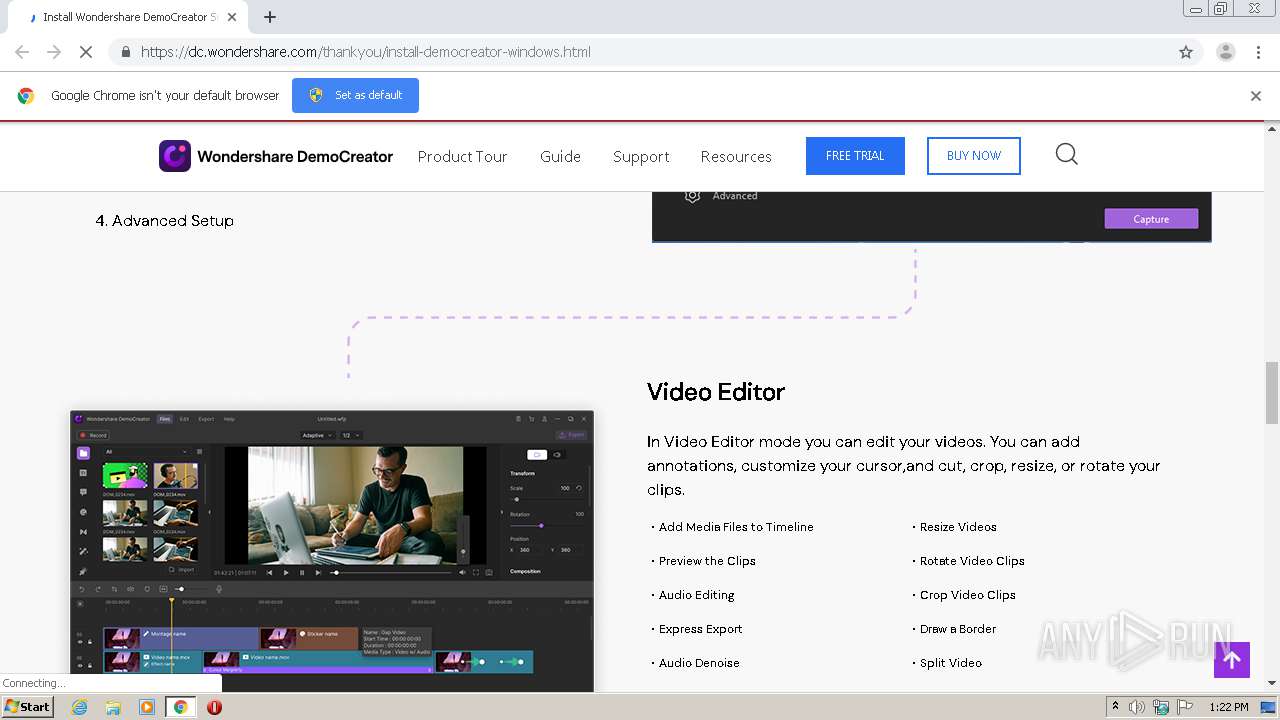Click the Audio Denoise item
This screenshot has height=720, width=1280.
pos(699,663)
